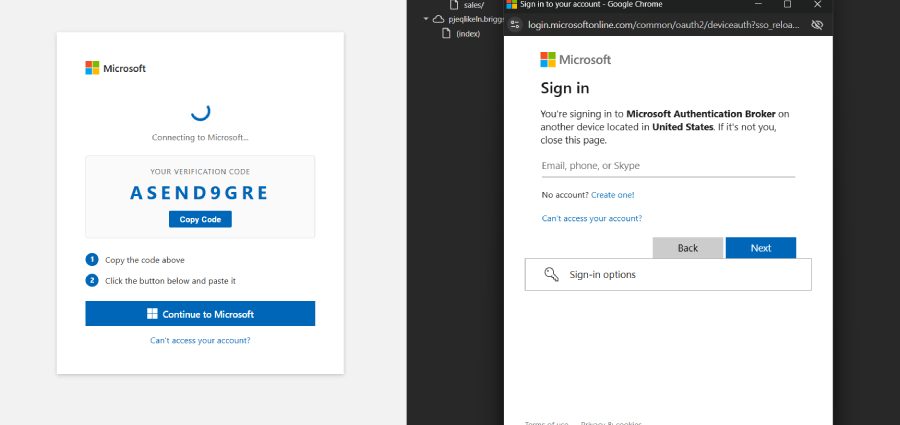Open Can't access your account link on left card
900x425 pixels.
click(200, 341)
